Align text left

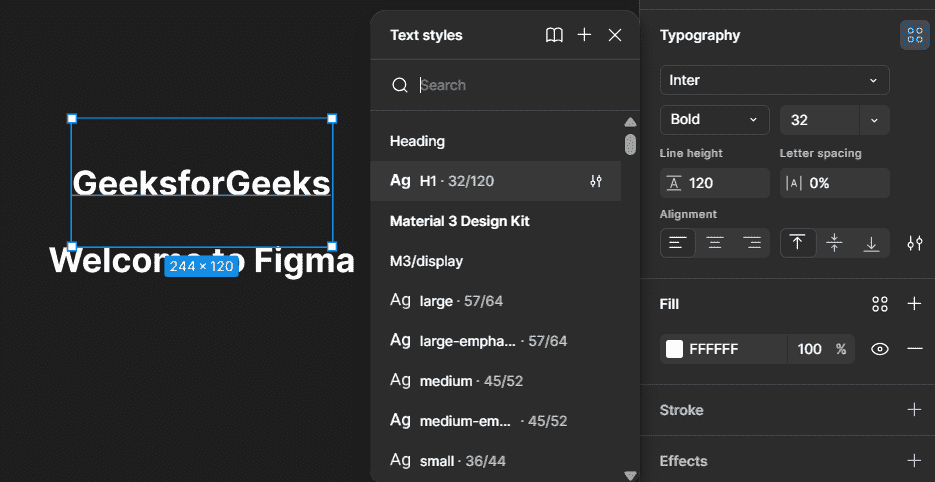click(678, 243)
